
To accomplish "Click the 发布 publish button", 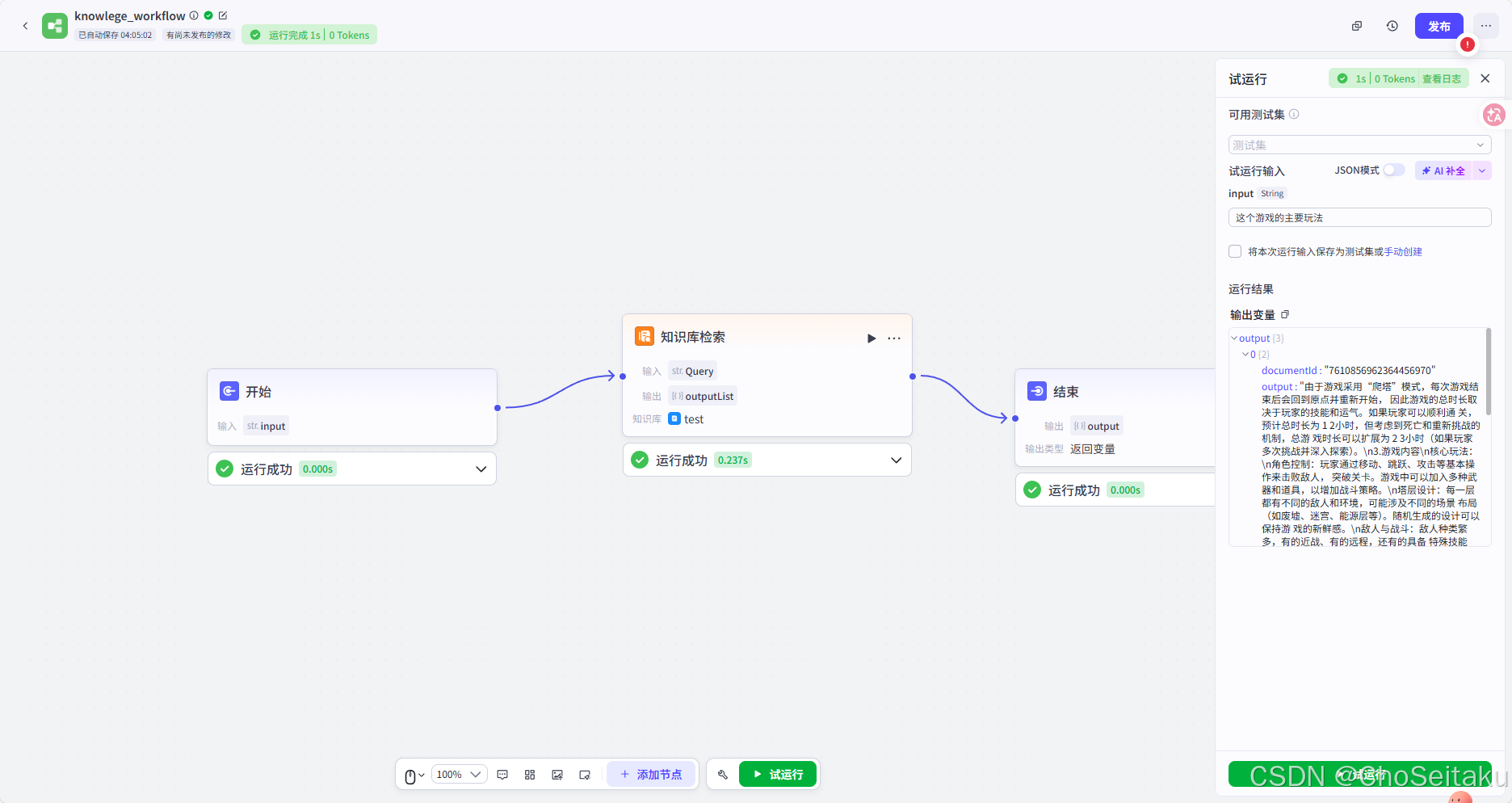I will coord(1438,26).
